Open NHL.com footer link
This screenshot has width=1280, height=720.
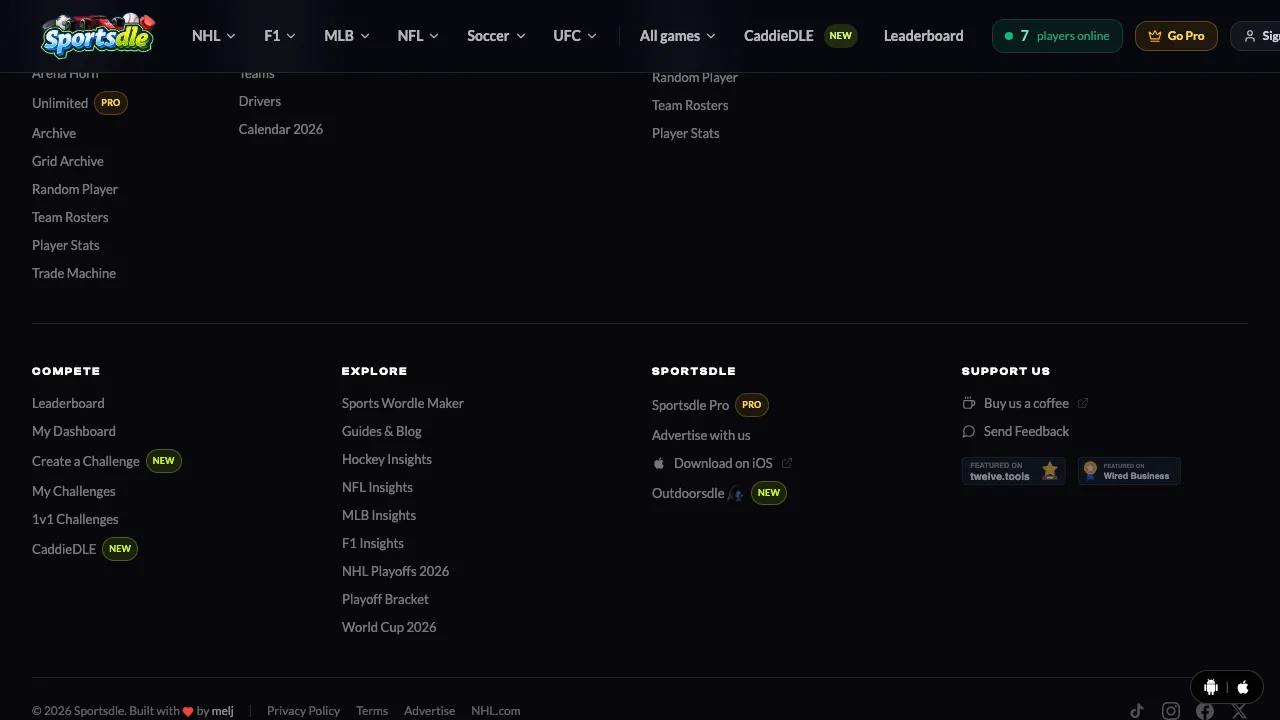(x=496, y=711)
